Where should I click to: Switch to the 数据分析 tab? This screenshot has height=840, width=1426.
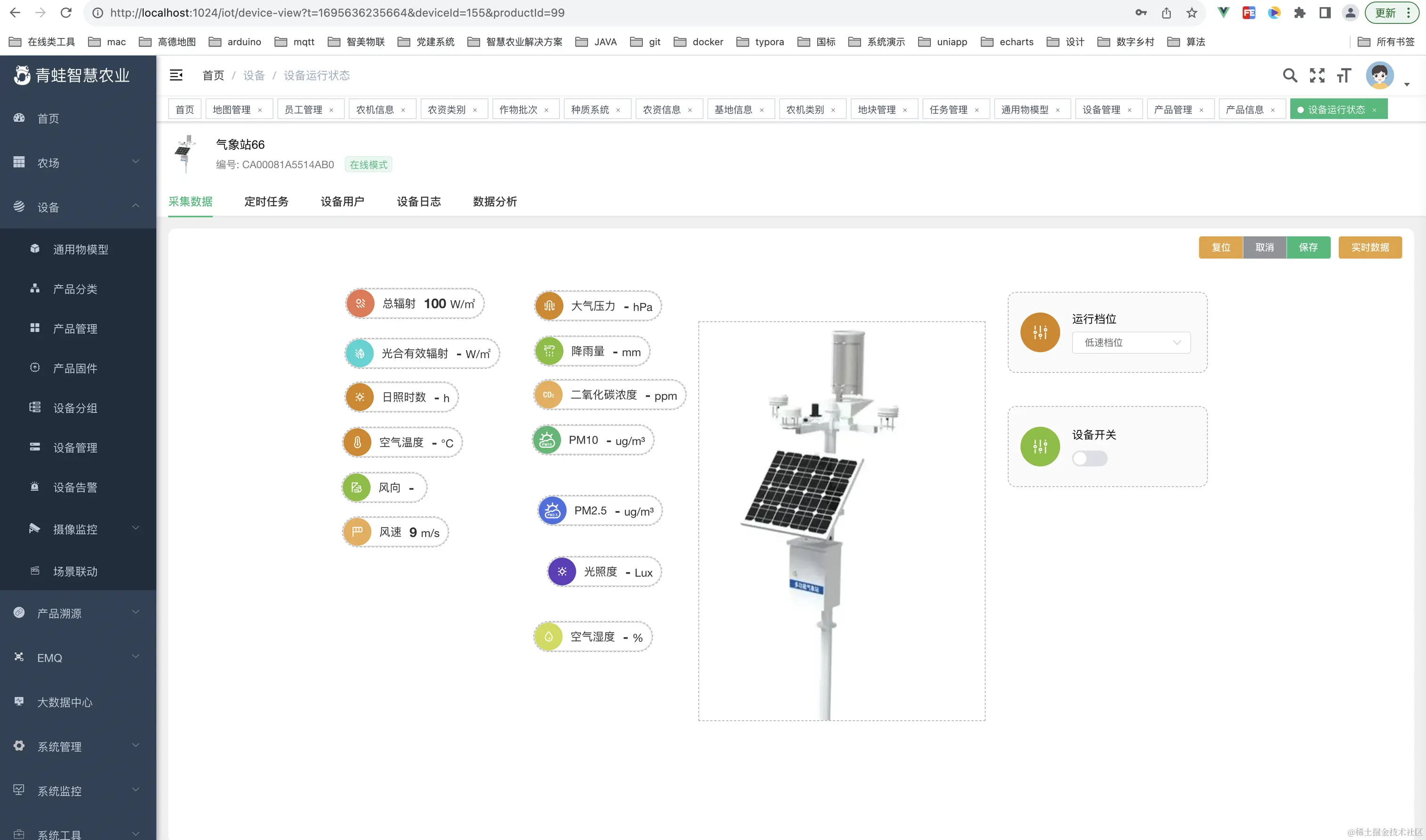[494, 201]
